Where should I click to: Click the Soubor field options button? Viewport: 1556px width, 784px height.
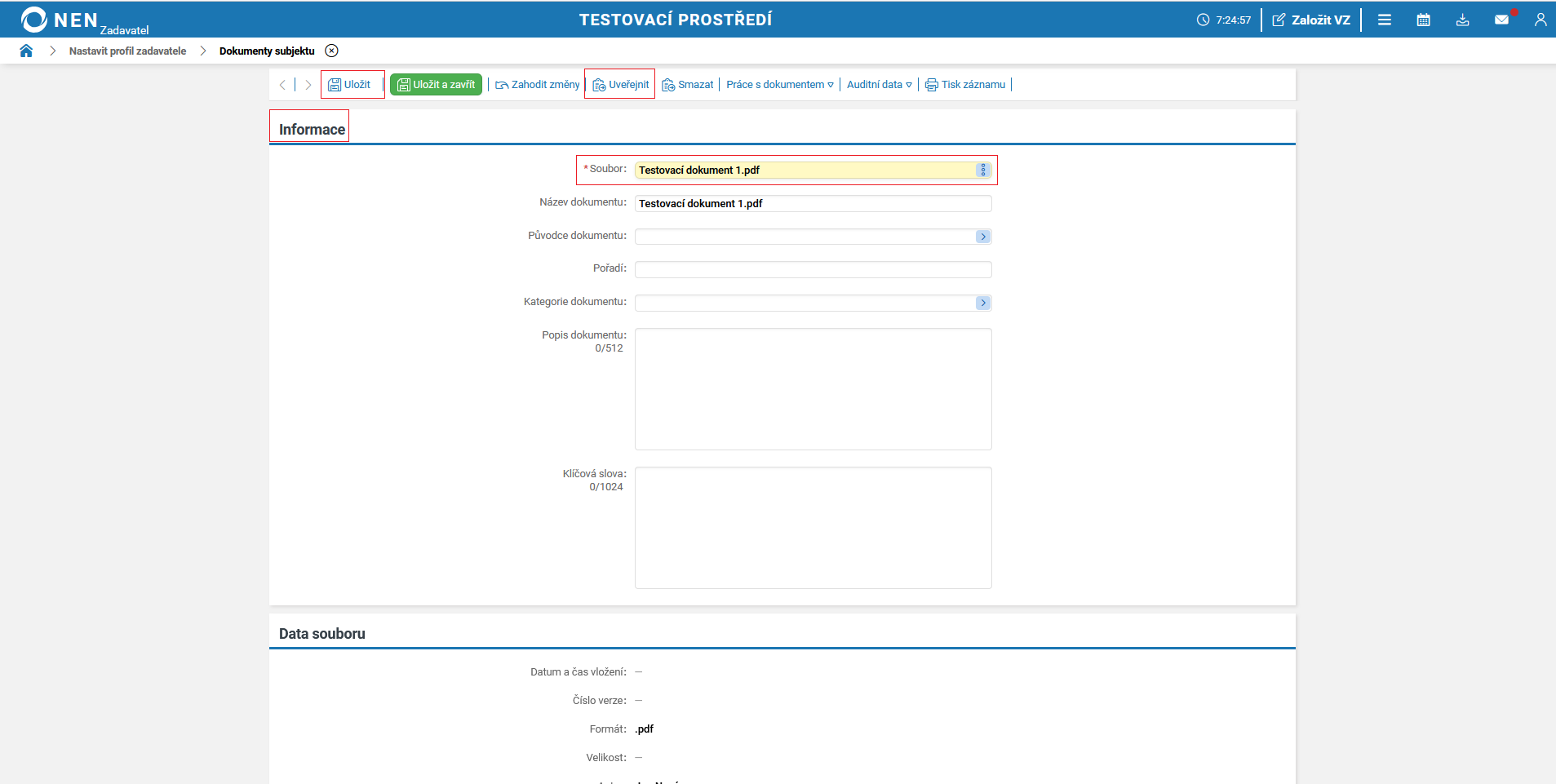point(983,170)
